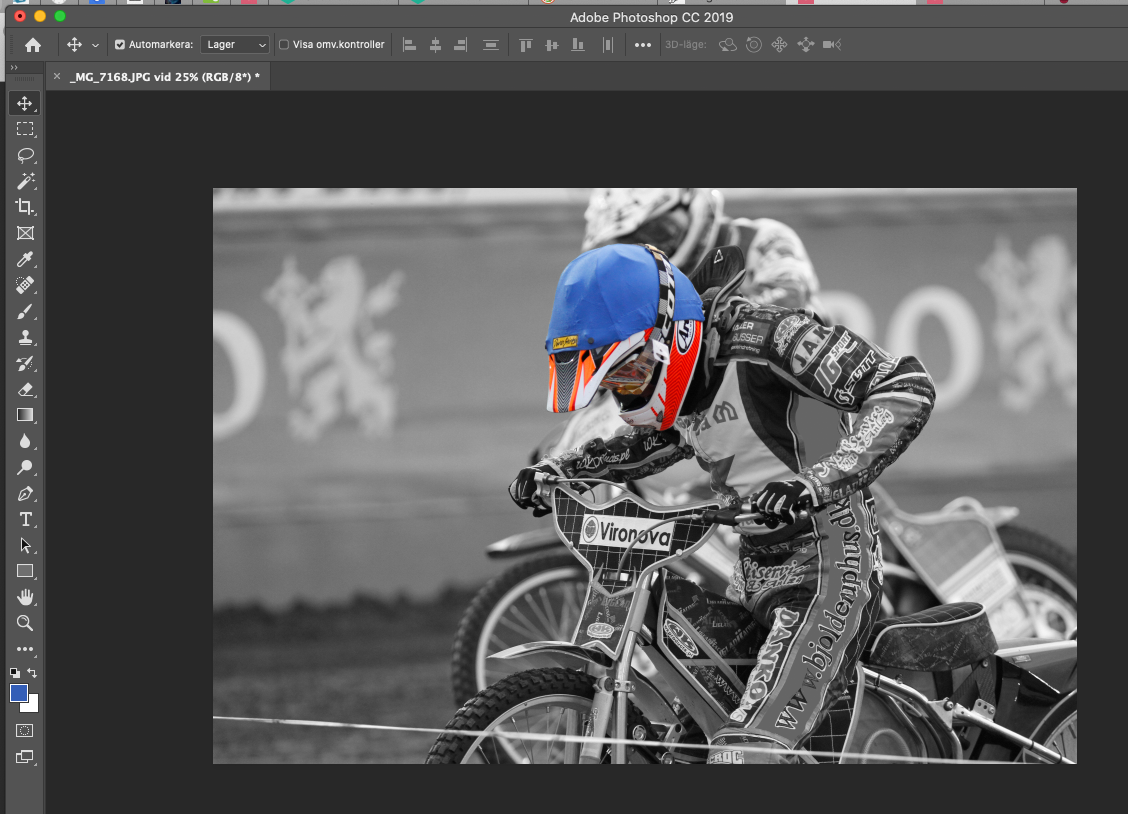Image resolution: width=1128 pixels, height=814 pixels.
Task: Switch to _MG_7168.JPG document tab
Action: [x=165, y=77]
